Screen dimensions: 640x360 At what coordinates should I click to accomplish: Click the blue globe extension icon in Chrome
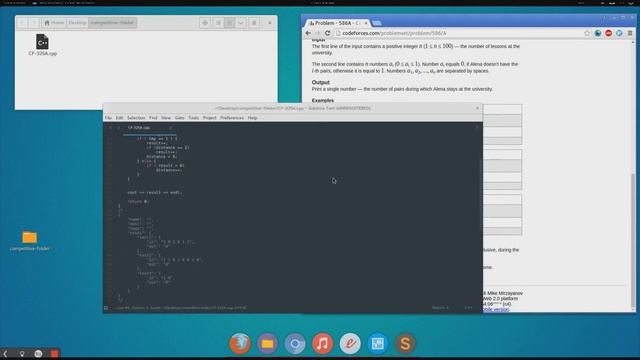[x=598, y=33]
